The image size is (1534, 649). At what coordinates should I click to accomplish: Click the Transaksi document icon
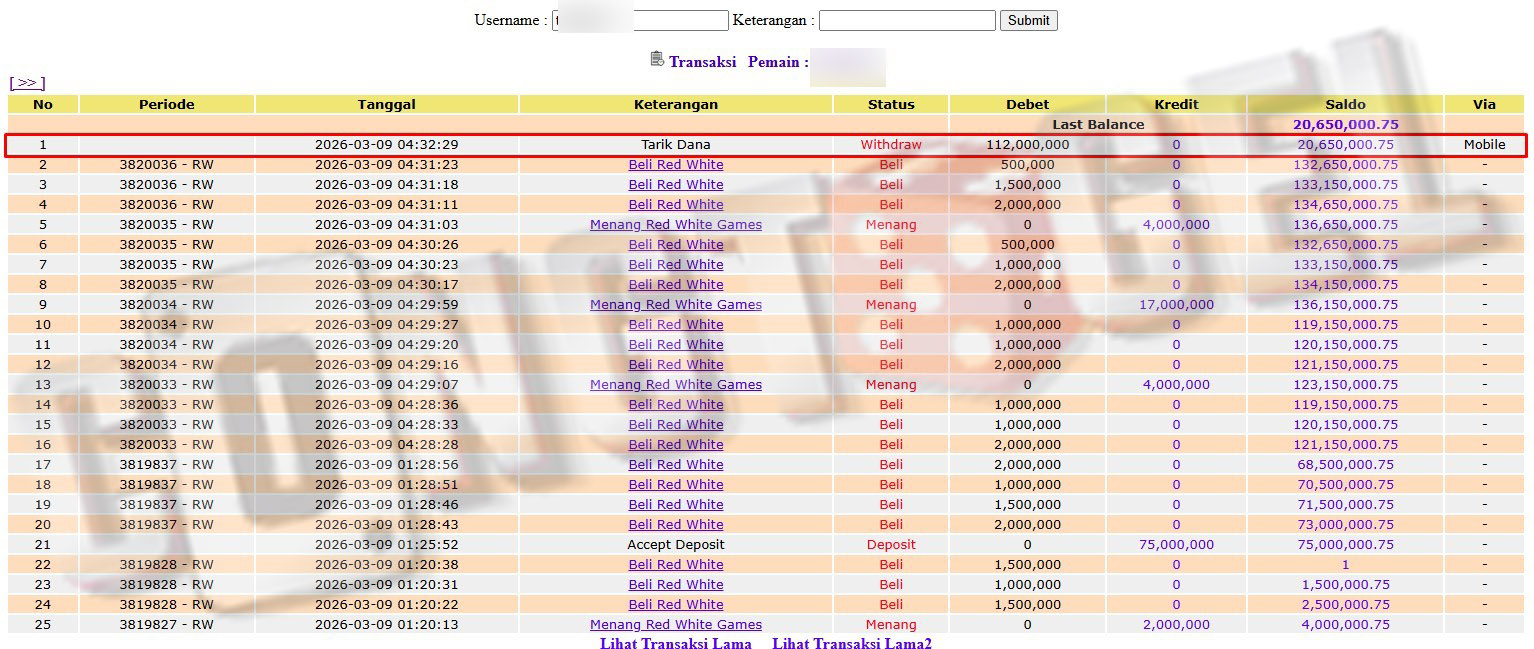[x=656, y=59]
